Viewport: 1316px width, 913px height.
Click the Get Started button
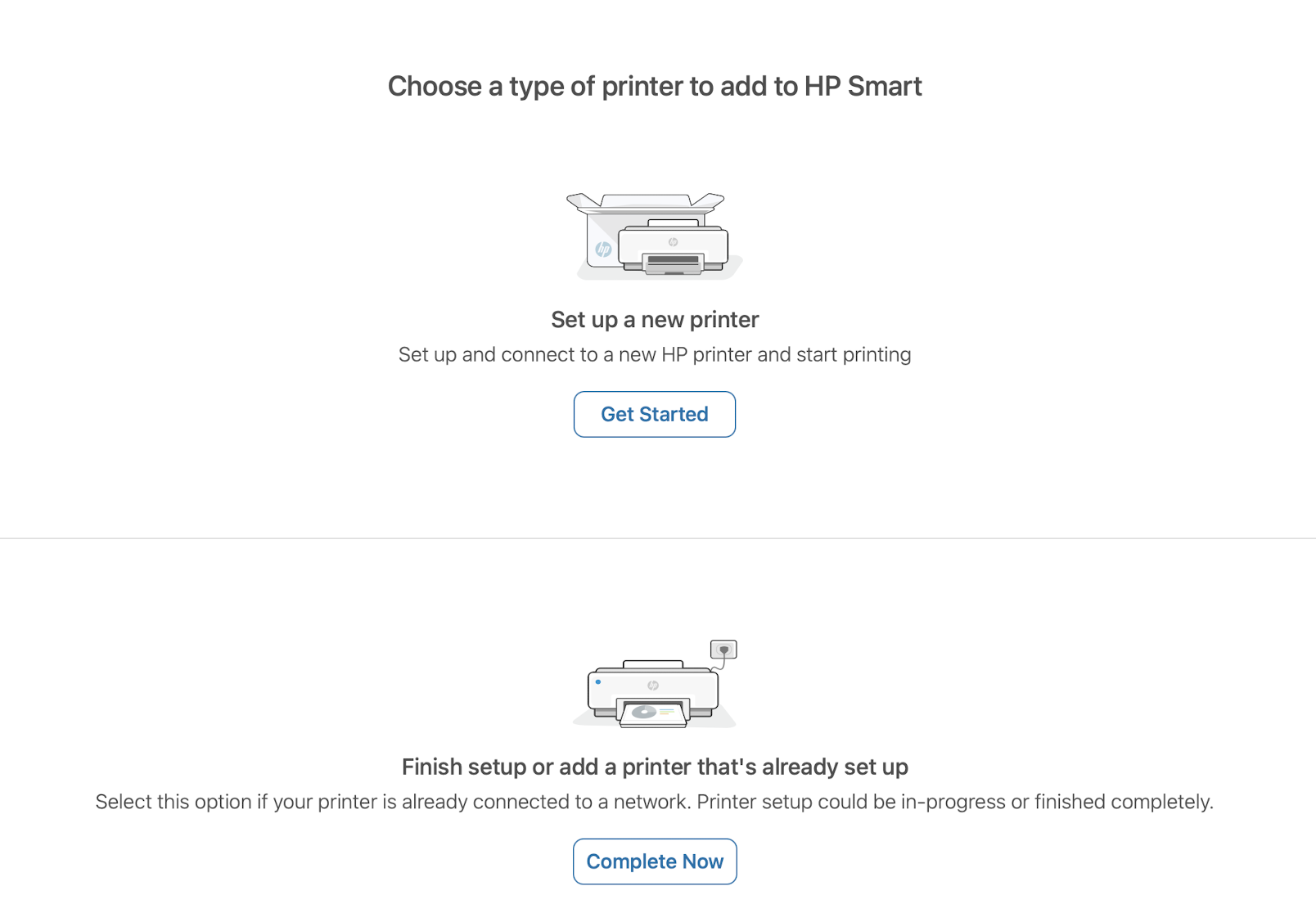pos(654,414)
